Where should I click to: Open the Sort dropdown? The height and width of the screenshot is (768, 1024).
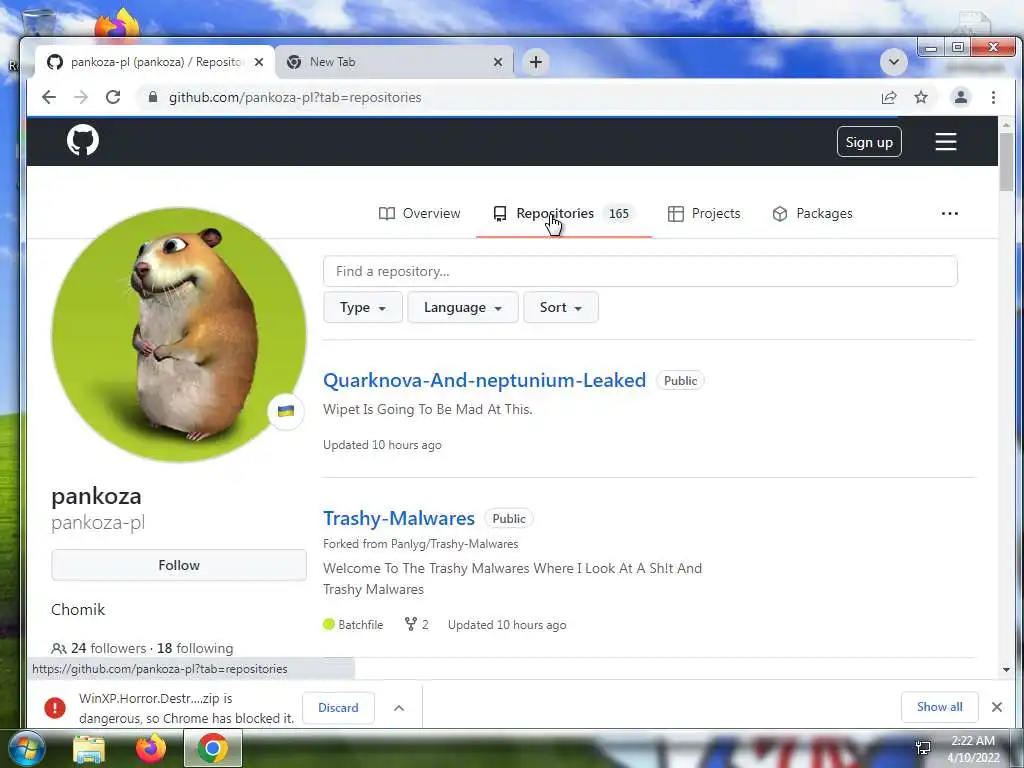(x=560, y=307)
